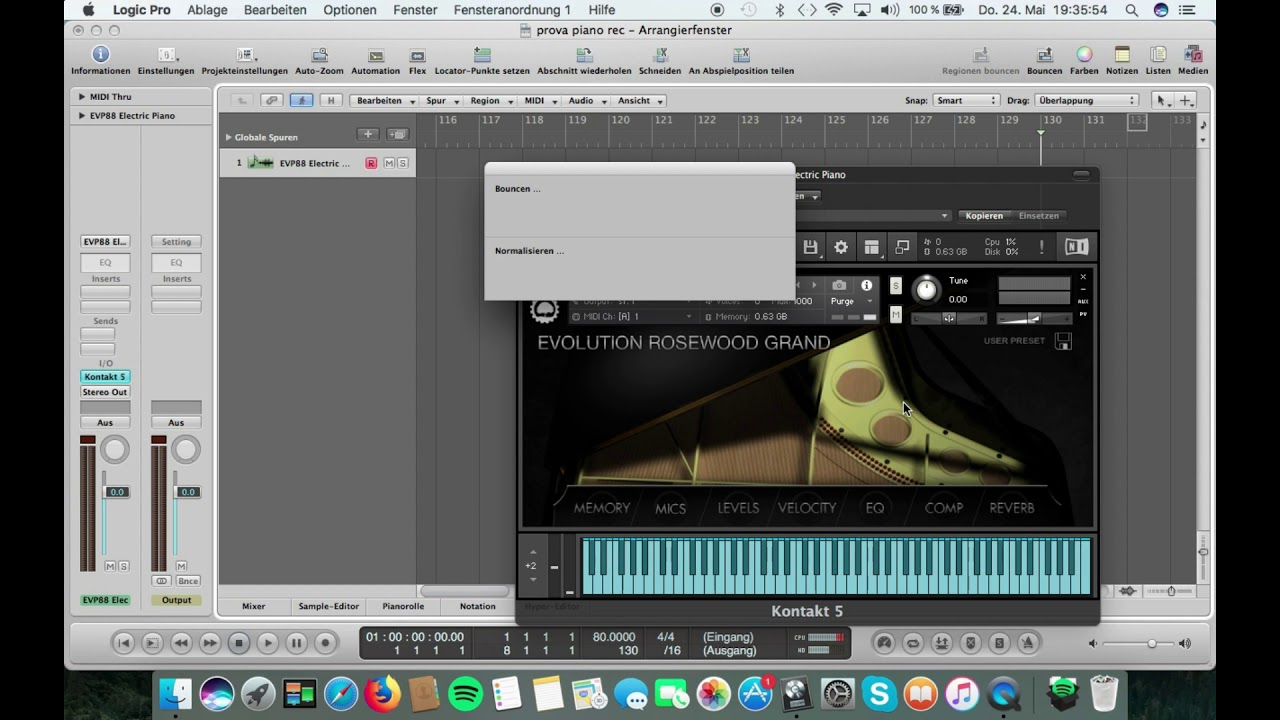
Task: Mute the EVP88 Electric track
Action: click(389, 163)
